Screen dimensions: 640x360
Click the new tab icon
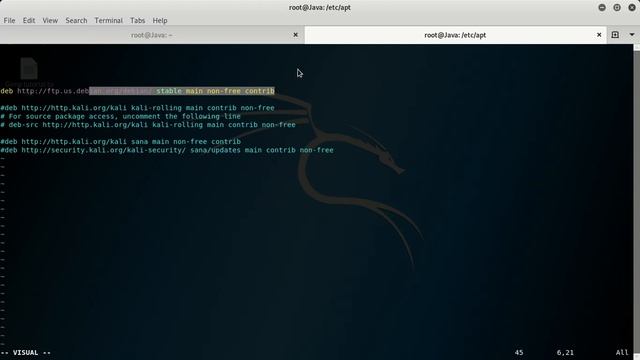[x=615, y=35]
